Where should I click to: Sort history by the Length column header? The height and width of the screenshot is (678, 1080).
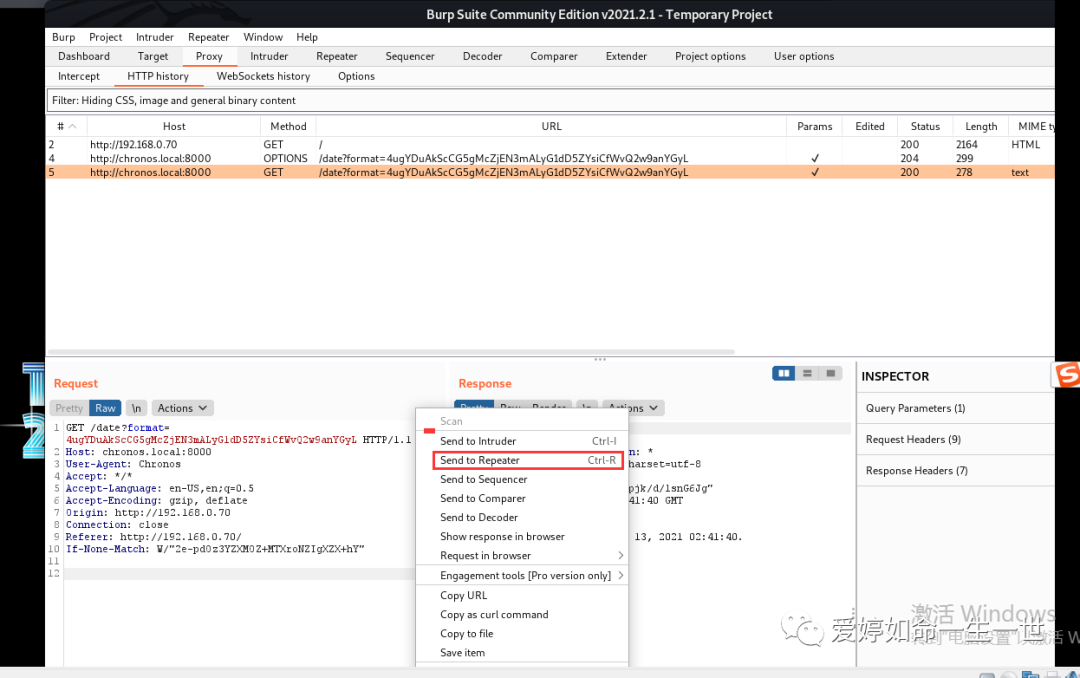click(982, 126)
